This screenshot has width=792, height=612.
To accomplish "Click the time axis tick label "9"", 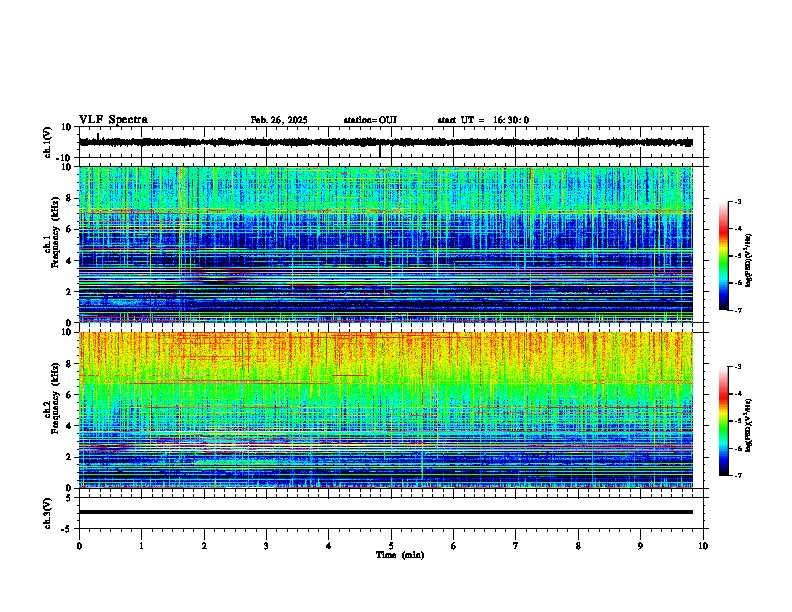I will pyautogui.click(x=640, y=546).
